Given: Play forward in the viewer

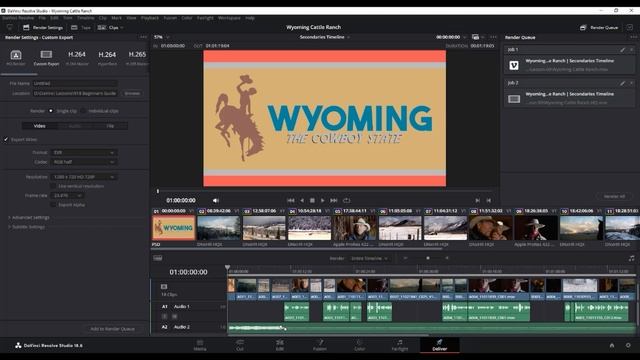Looking at the screenshot, I should coord(322,200).
